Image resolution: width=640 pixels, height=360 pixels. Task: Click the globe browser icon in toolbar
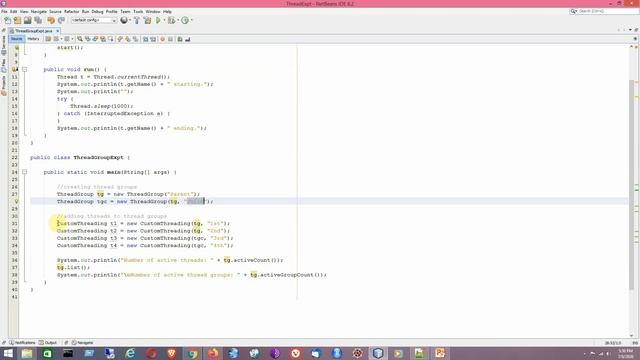[124, 20]
